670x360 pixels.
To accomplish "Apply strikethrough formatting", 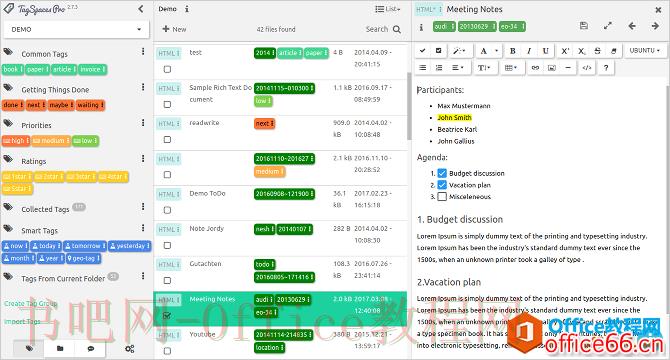I will [x=597, y=51].
